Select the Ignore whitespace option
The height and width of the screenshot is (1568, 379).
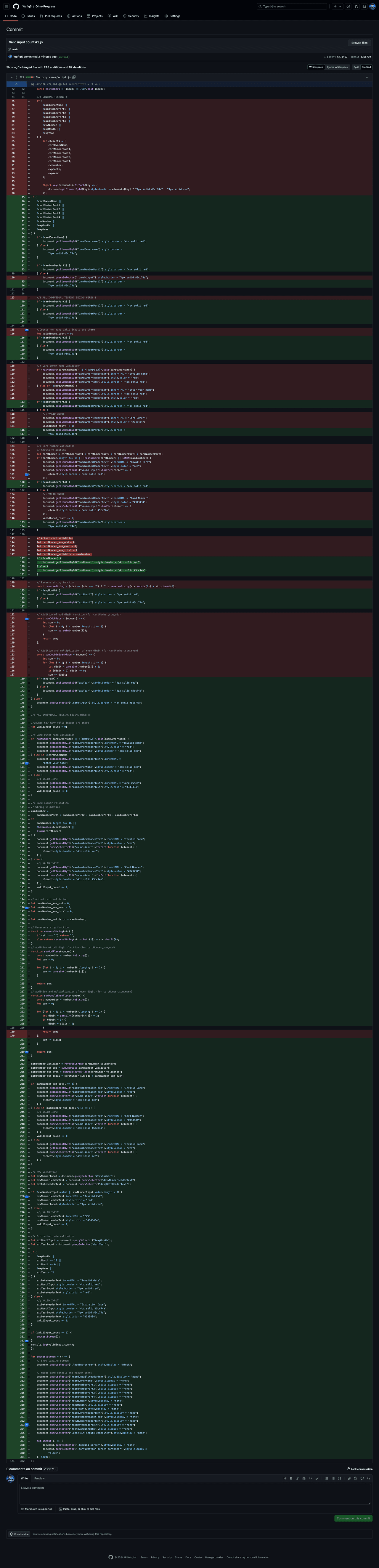pyautogui.click(x=338, y=67)
